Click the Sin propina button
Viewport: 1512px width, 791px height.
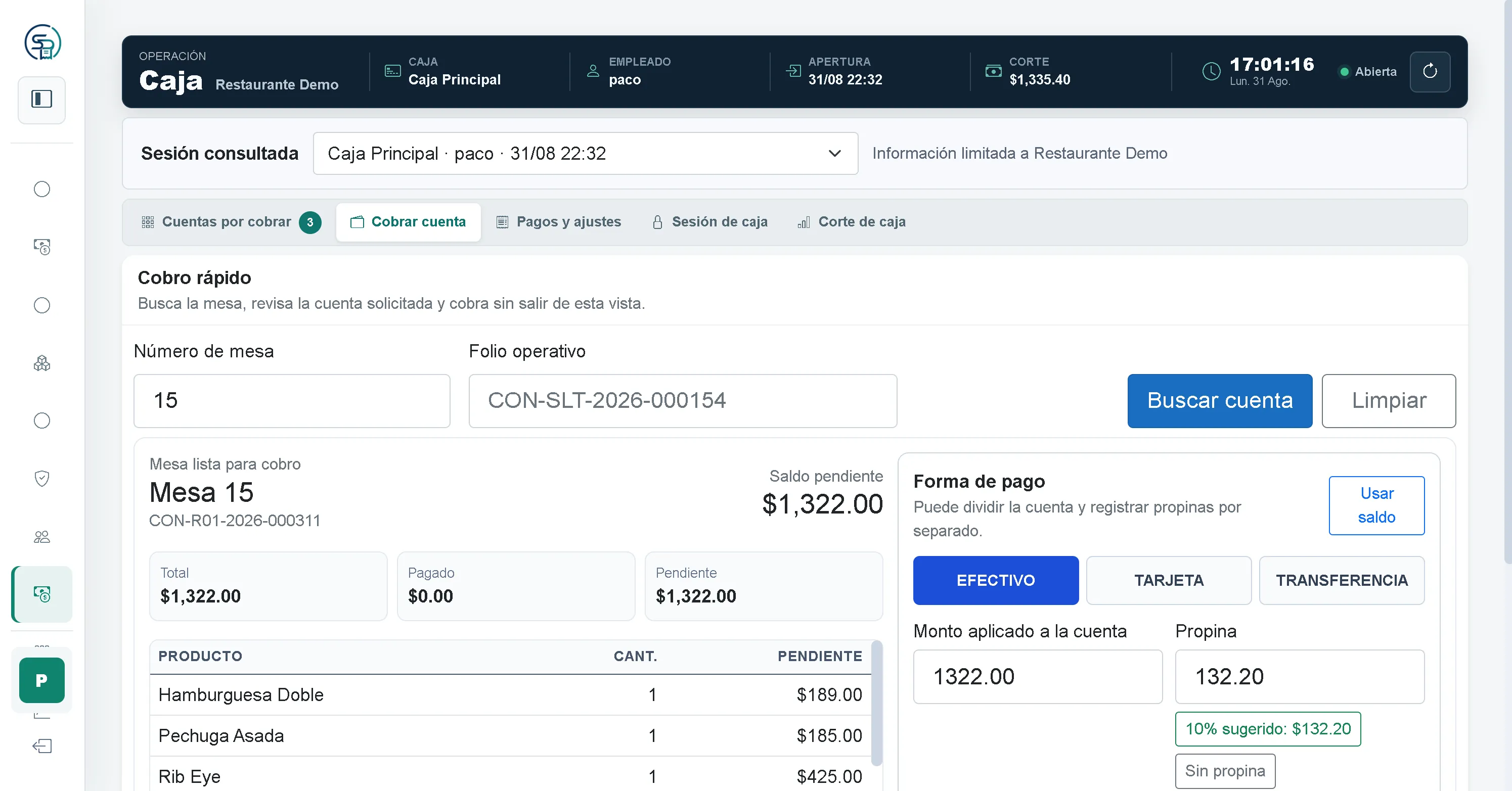[1225, 771]
